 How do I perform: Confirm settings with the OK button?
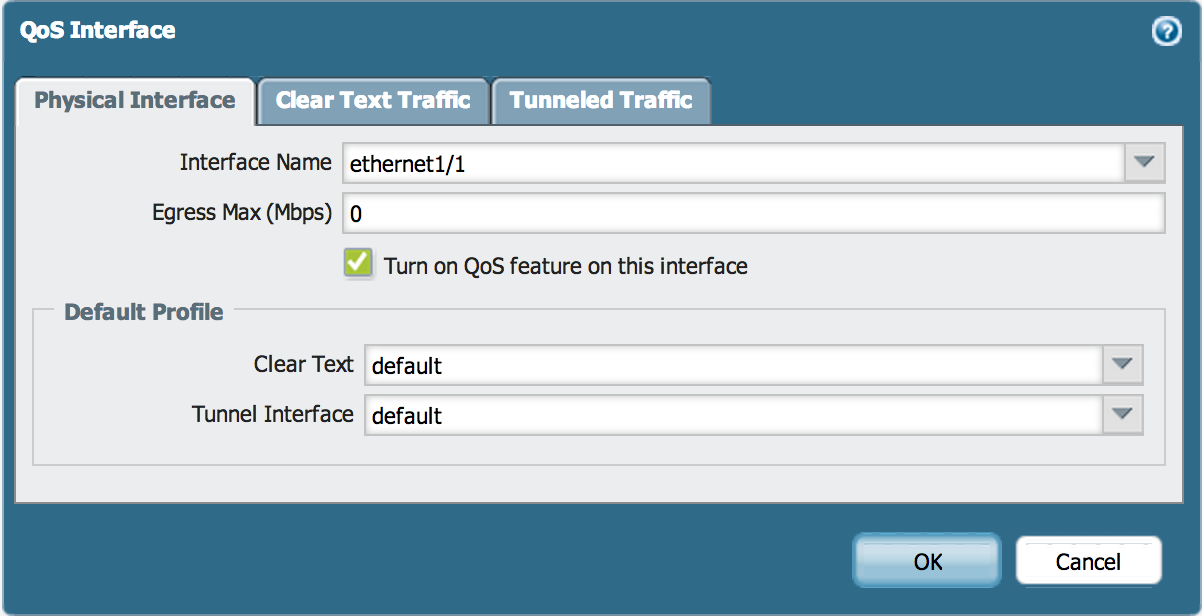[925, 560]
